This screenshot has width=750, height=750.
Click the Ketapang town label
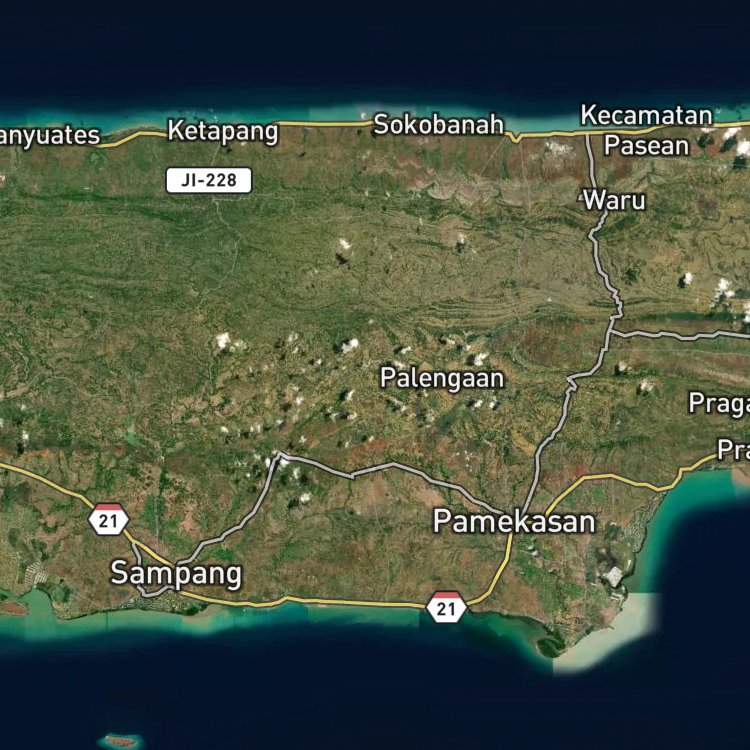click(222, 131)
